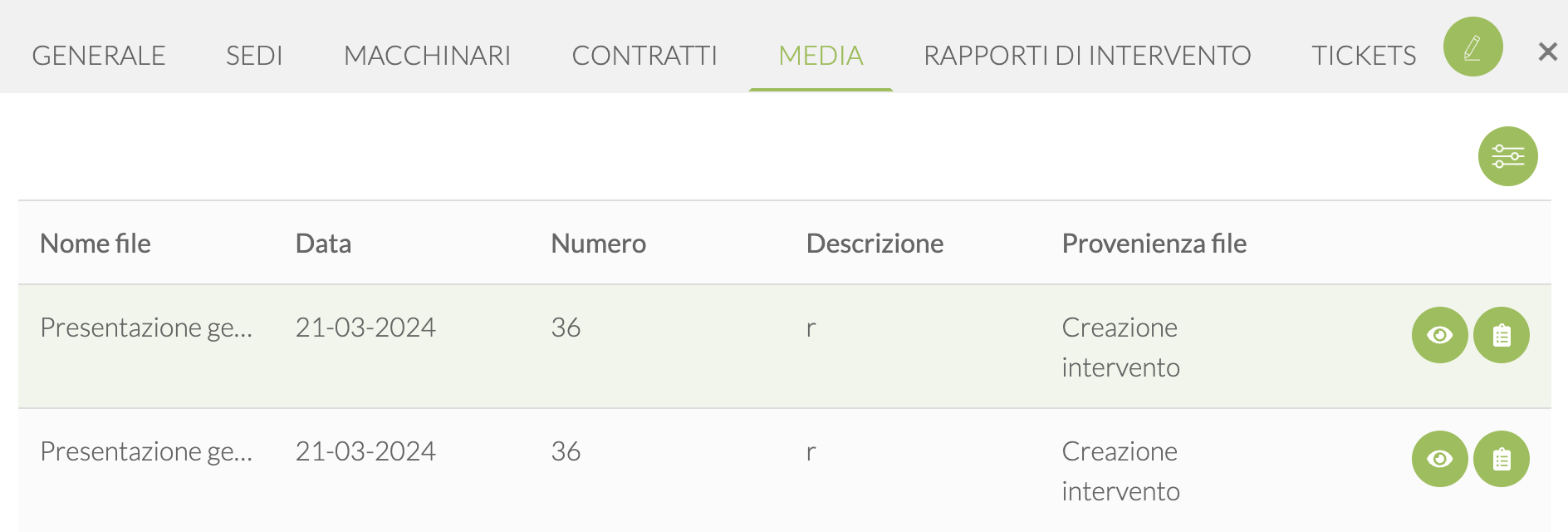Click the Provenienza file column header
The image size is (1568, 532).
coord(1154,244)
